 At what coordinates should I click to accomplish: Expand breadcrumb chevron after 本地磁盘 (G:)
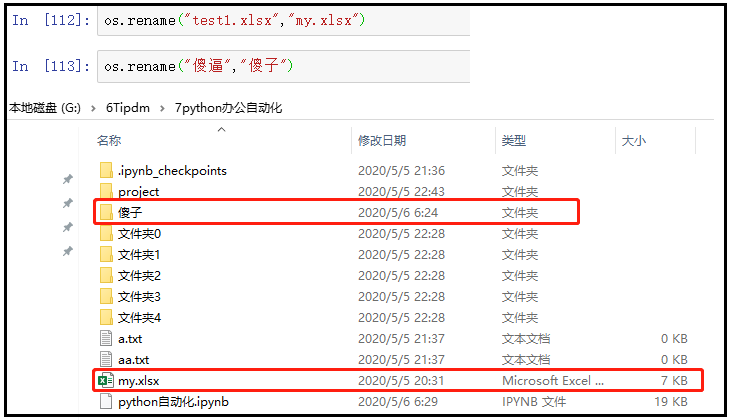click(94, 108)
